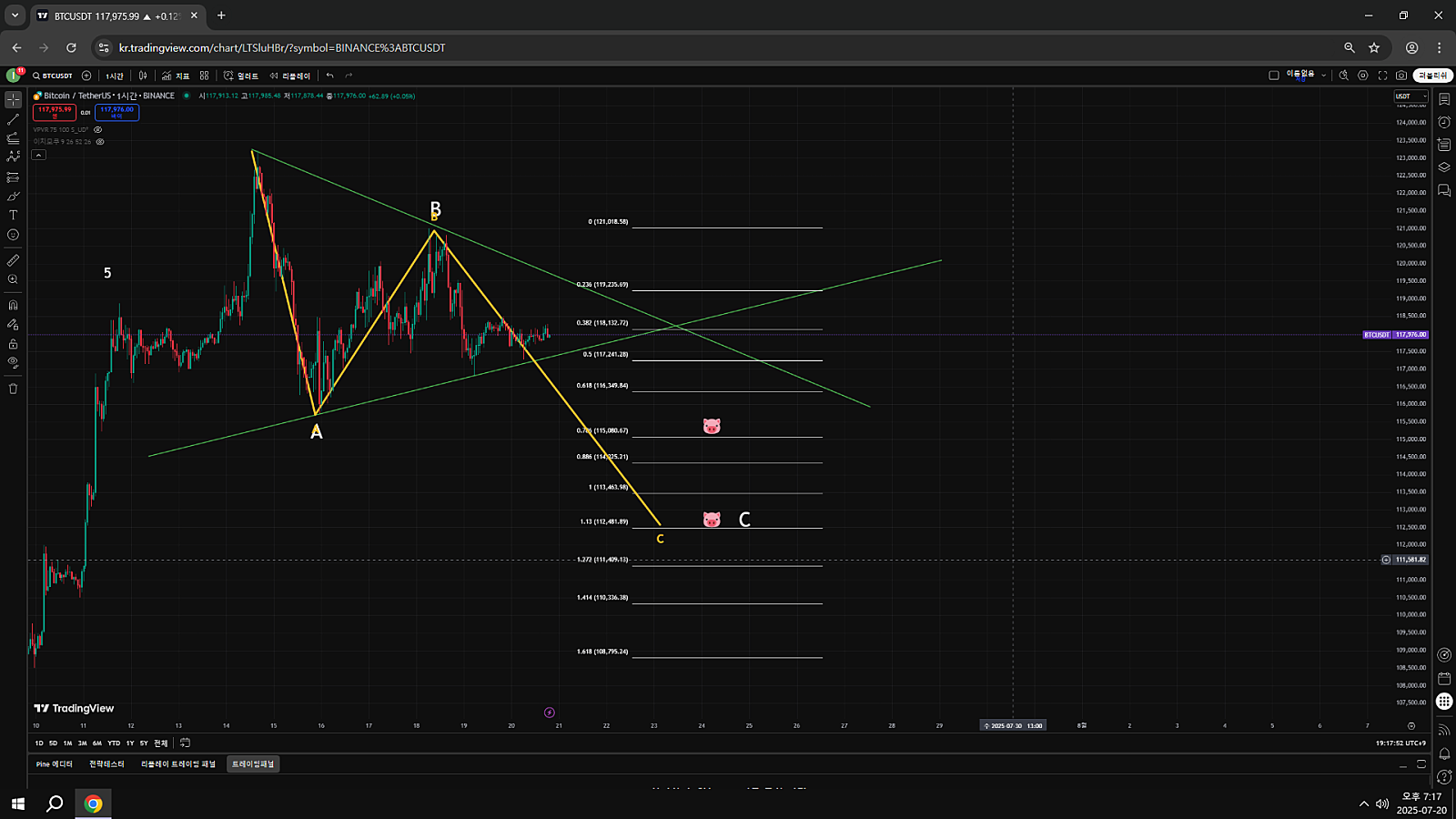Image resolution: width=1456 pixels, height=819 pixels.
Task: Select the 트레이딩패널 tab
Action: 253,764
